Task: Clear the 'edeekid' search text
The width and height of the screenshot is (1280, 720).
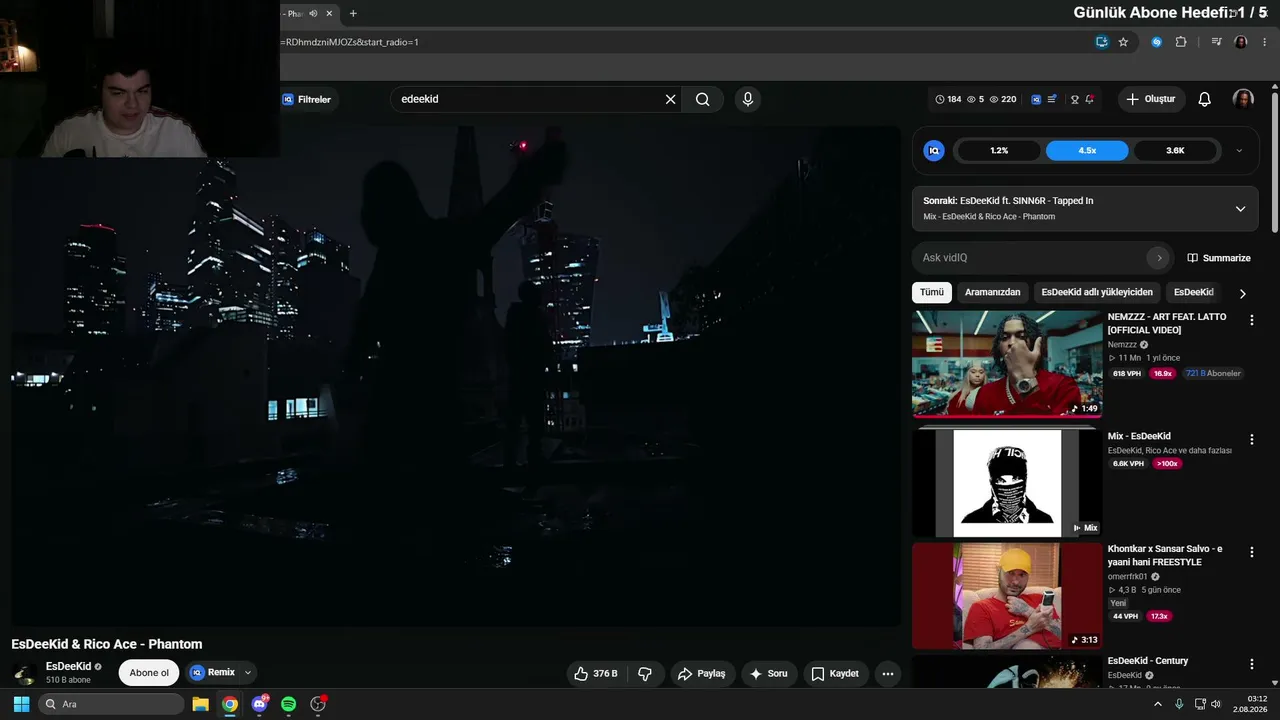Action: click(x=670, y=99)
